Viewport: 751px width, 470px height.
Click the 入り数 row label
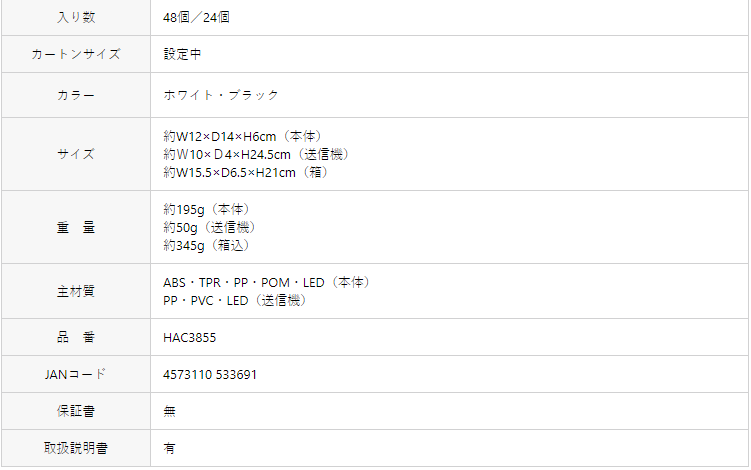point(76,17)
